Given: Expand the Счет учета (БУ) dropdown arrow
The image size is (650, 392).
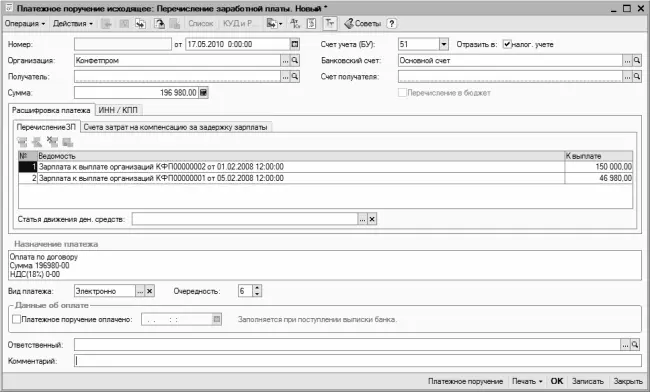Looking at the screenshot, I should click(444, 44).
